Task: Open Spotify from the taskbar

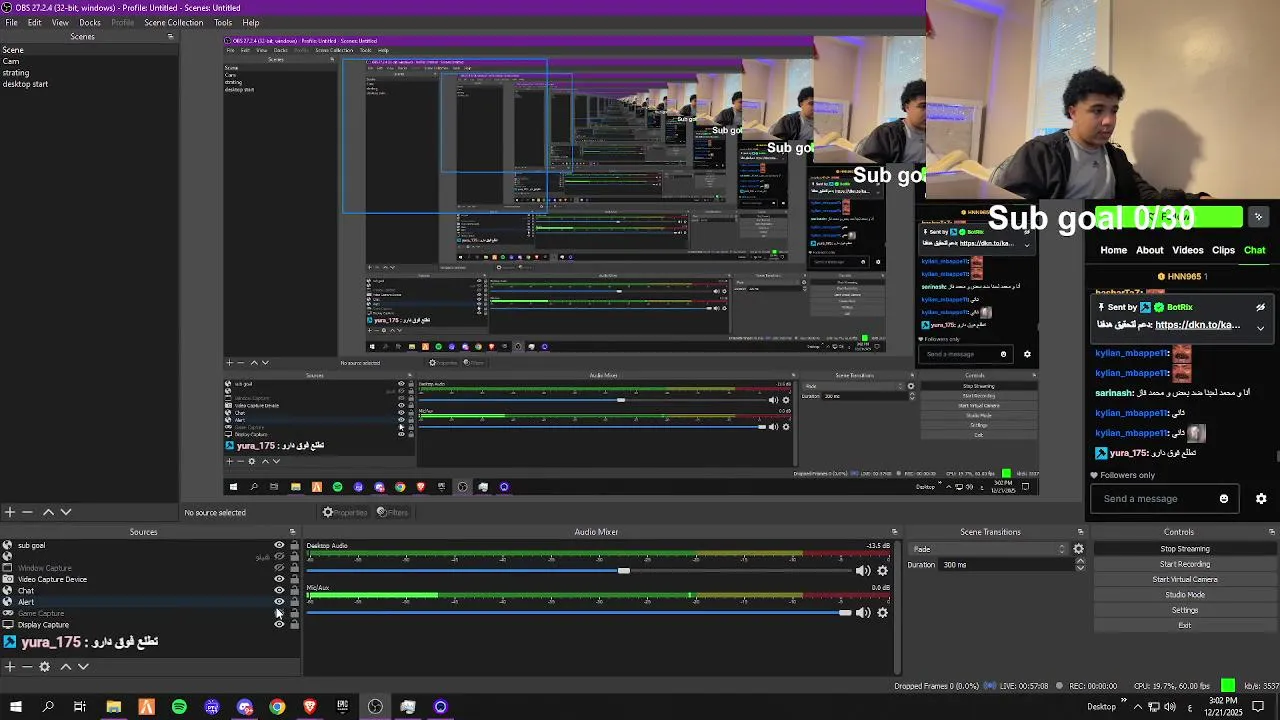Action: click(179, 707)
